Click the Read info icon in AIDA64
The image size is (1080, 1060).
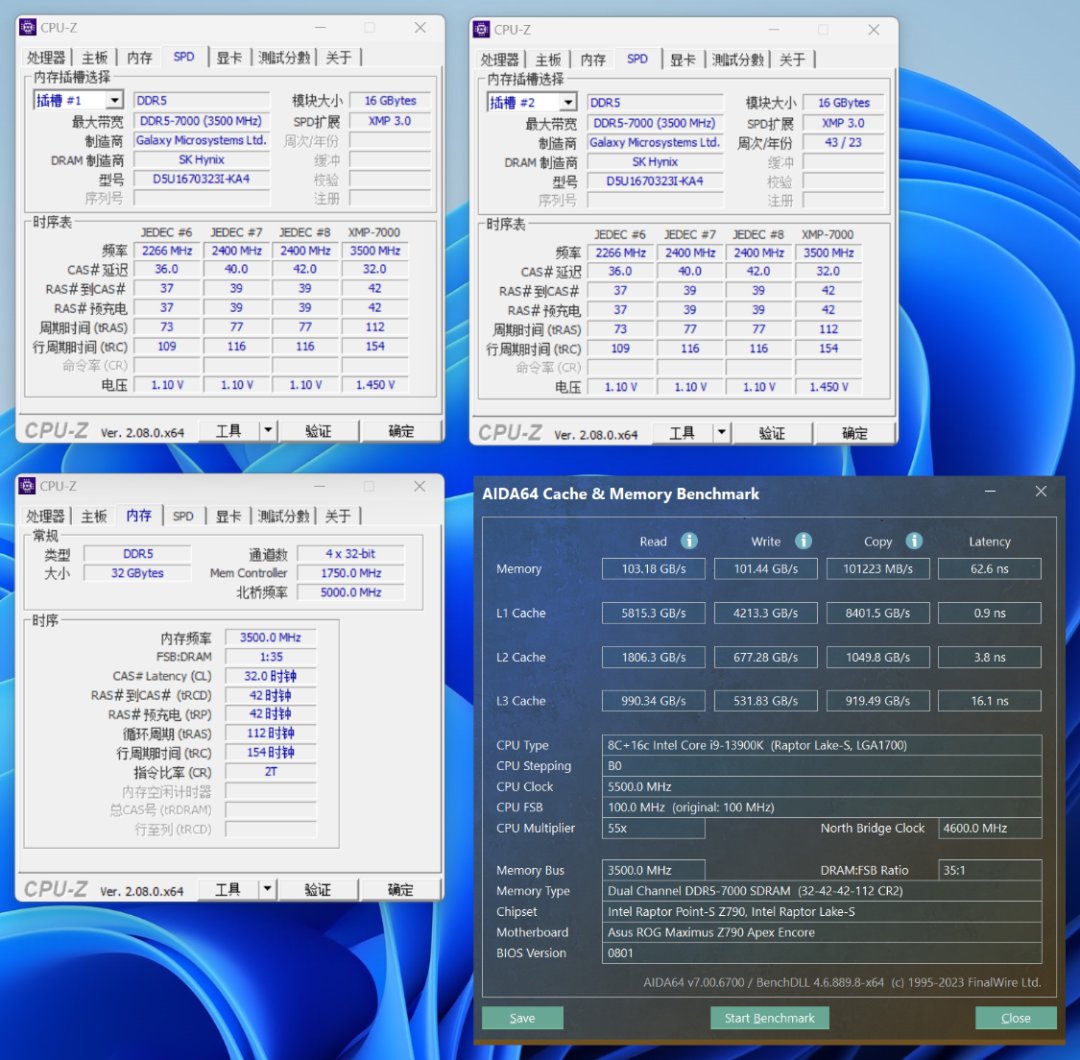point(689,541)
